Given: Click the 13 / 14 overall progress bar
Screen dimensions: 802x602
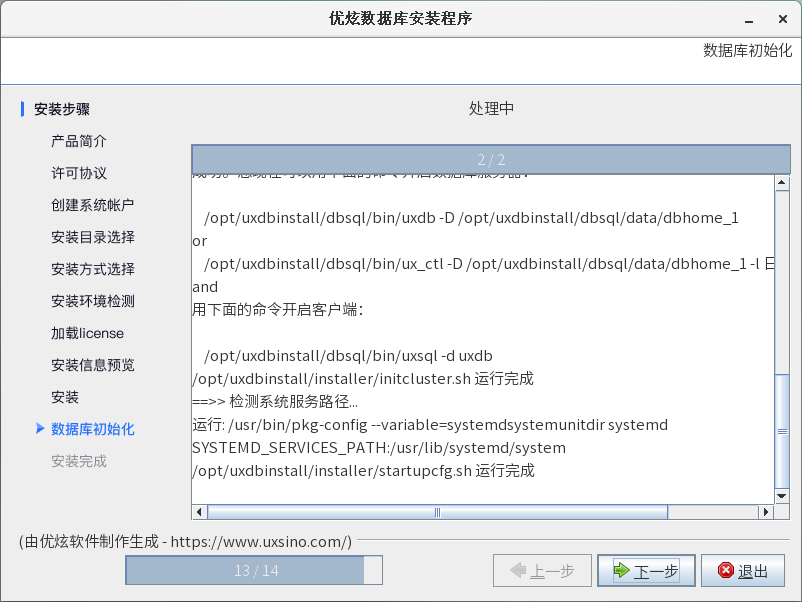Looking at the screenshot, I should click(x=254, y=570).
